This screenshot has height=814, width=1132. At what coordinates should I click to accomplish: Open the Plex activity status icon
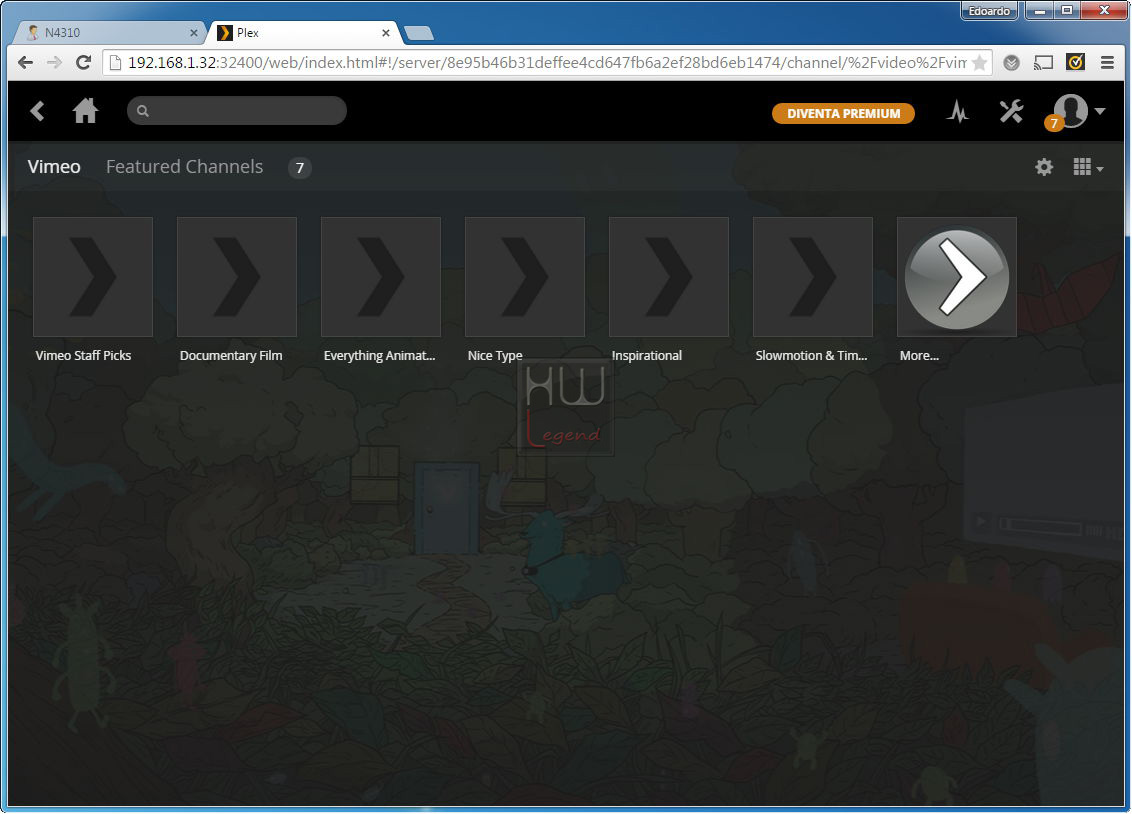[958, 112]
